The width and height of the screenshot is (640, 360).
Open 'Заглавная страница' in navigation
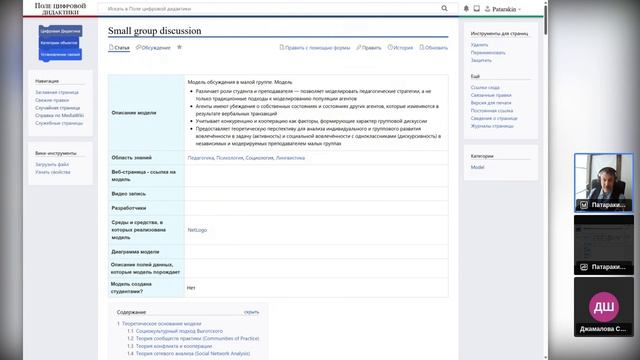(57, 92)
